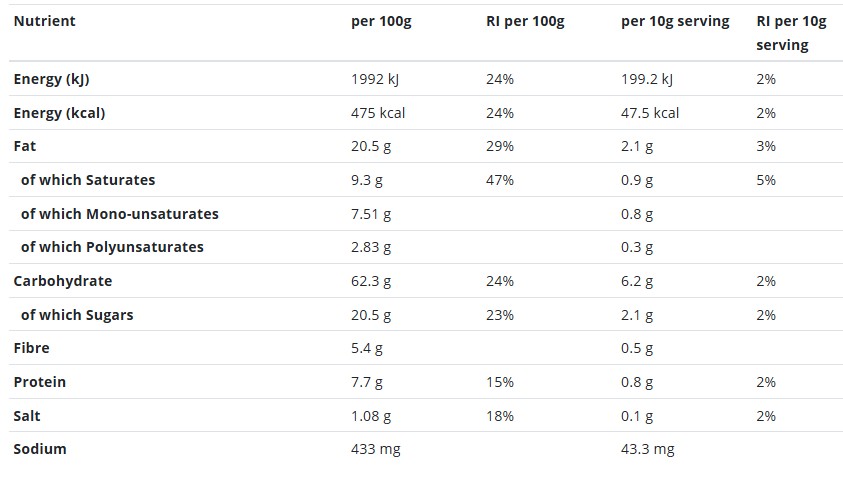
Task: Select the per 100g column header
Action: (x=381, y=21)
